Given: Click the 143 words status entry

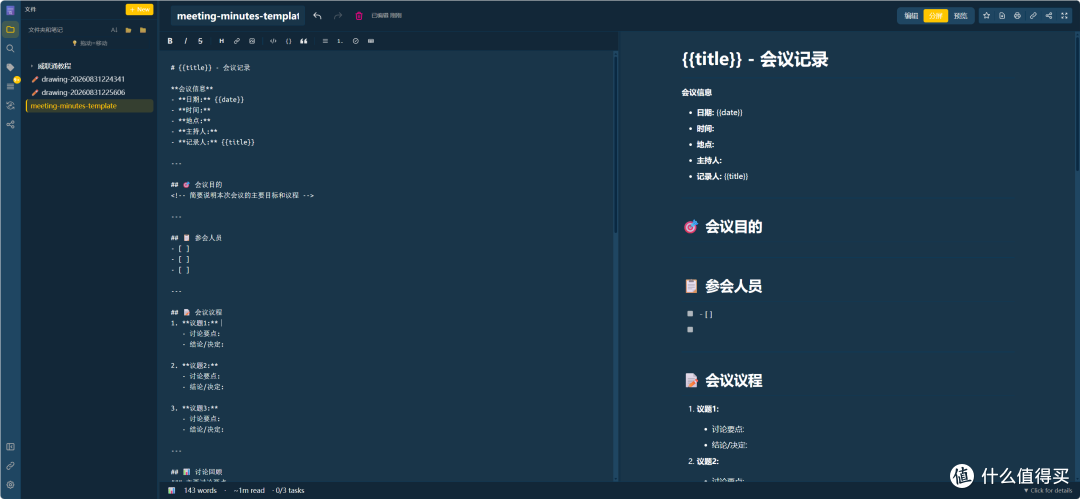Looking at the screenshot, I should coord(200,490).
